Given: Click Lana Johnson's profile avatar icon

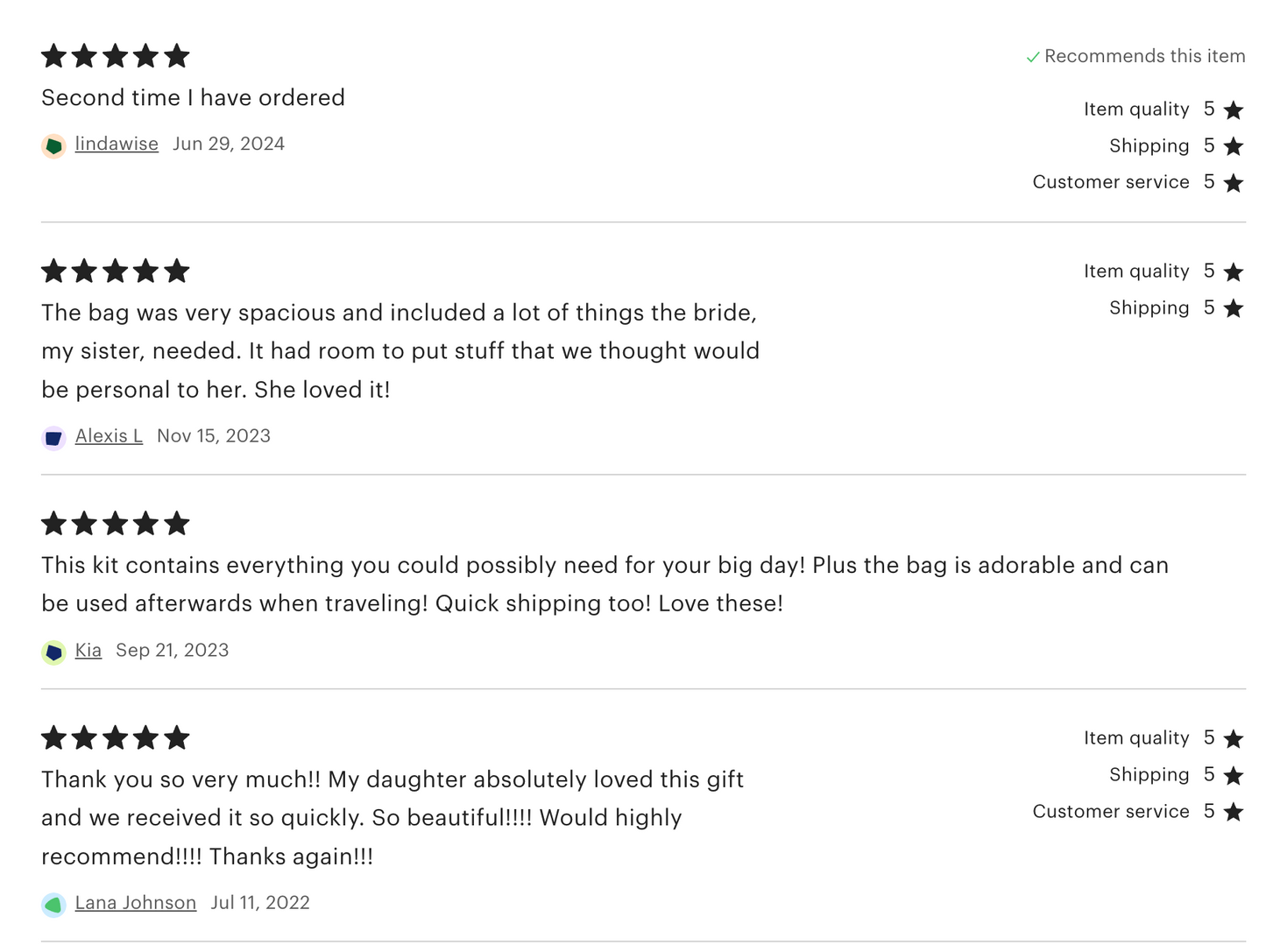Looking at the screenshot, I should 53,904.
